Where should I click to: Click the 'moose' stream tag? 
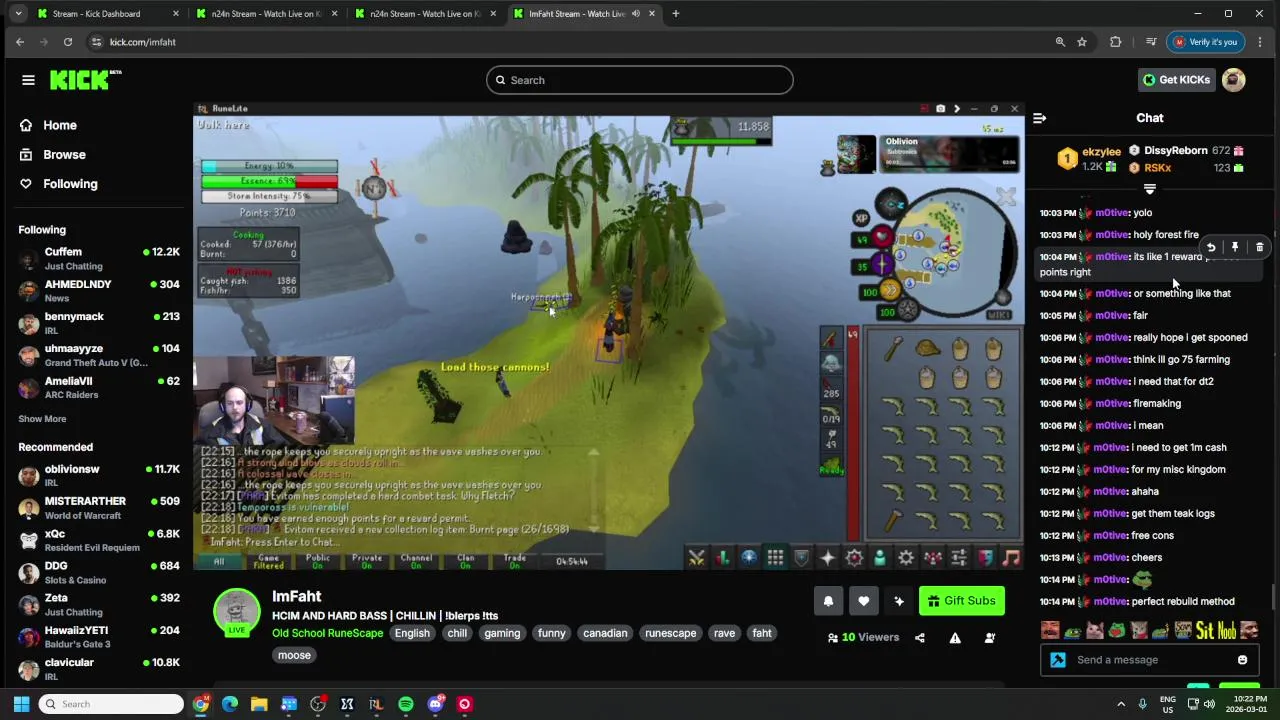tap(294, 655)
